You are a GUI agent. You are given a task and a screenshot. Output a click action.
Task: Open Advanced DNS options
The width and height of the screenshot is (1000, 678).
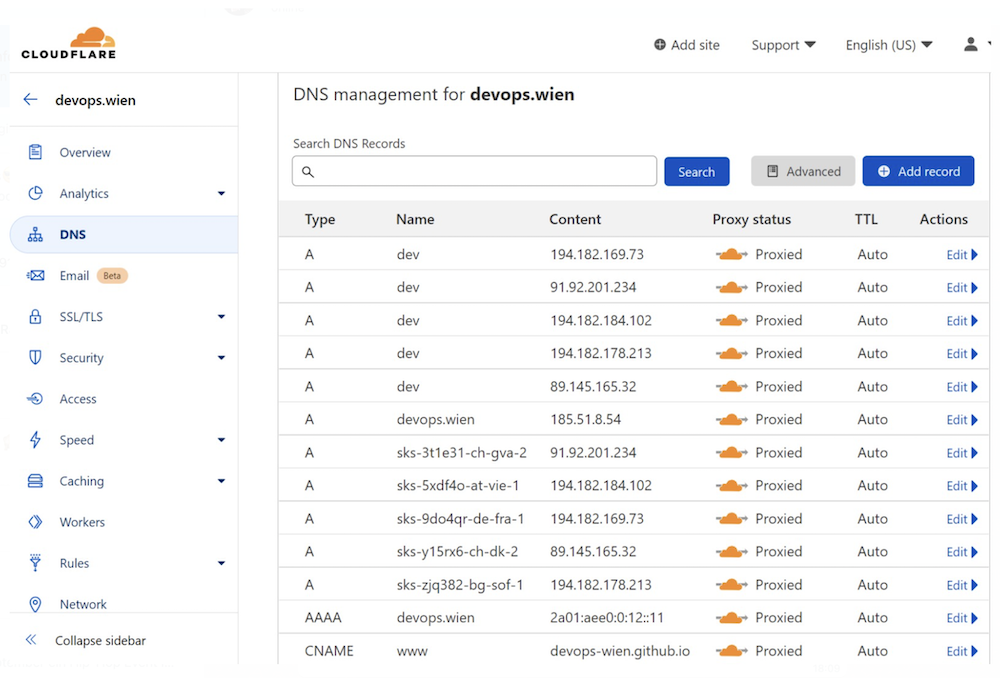pyautogui.click(x=803, y=171)
